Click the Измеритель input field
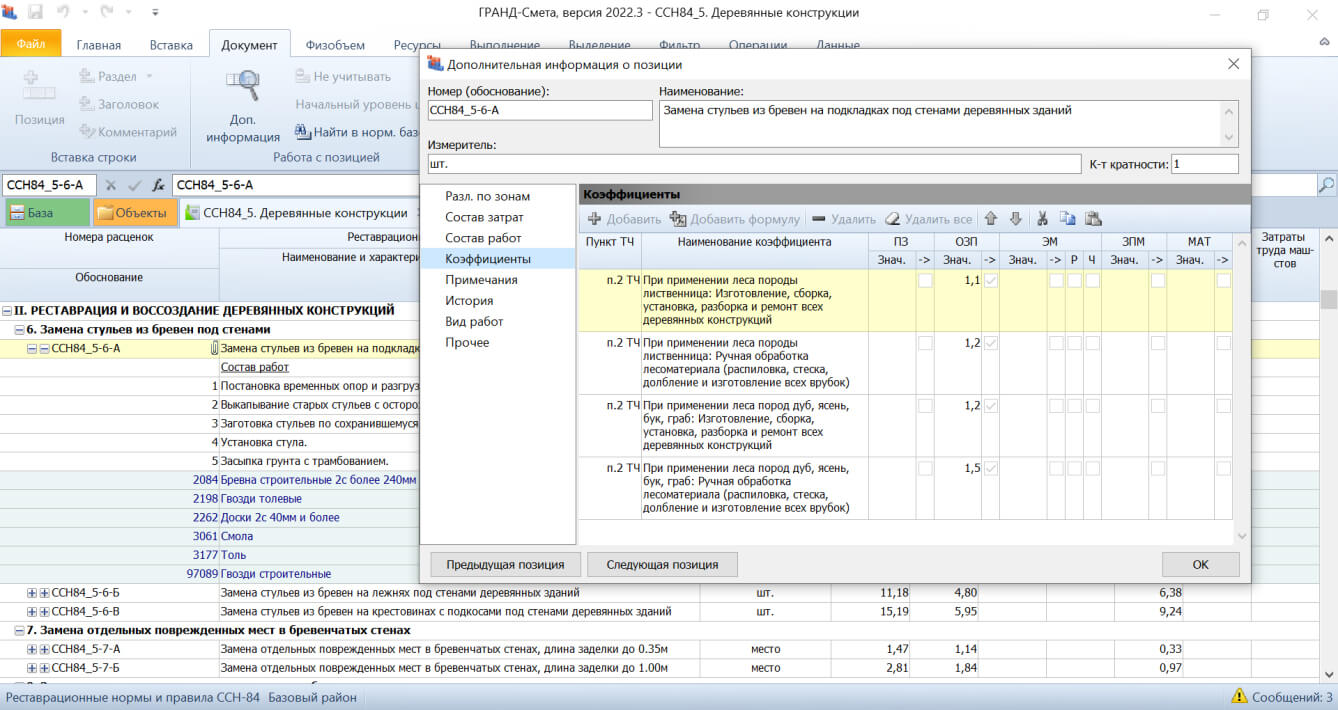 click(754, 164)
